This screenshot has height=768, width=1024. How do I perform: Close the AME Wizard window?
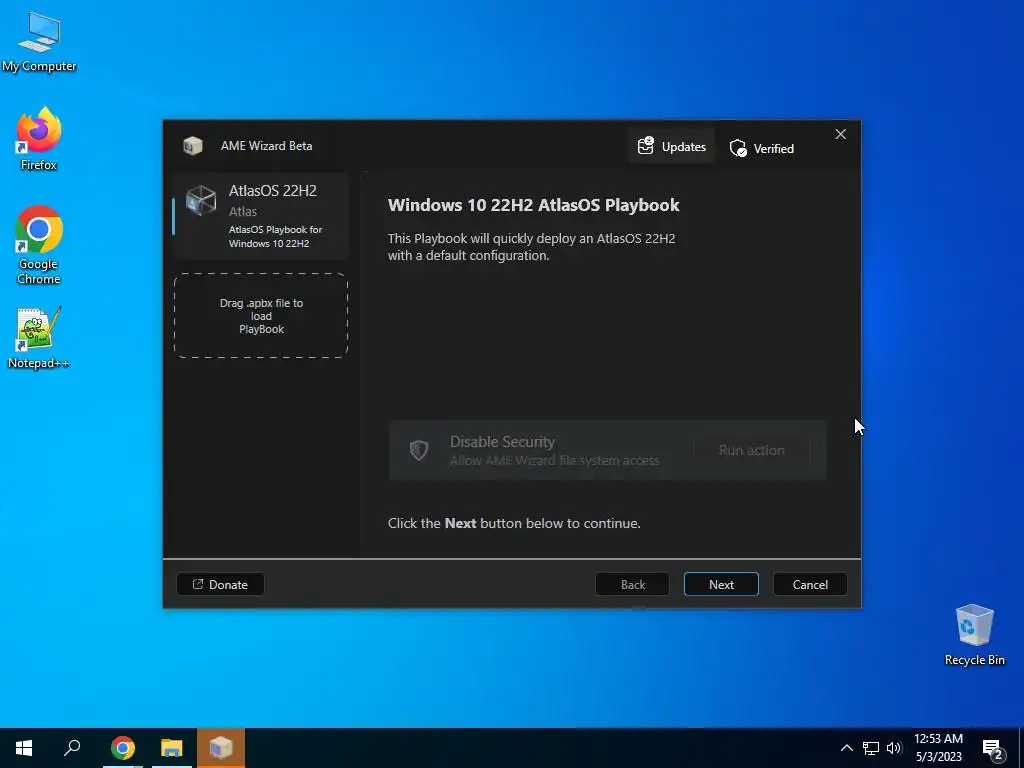click(x=840, y=134)
